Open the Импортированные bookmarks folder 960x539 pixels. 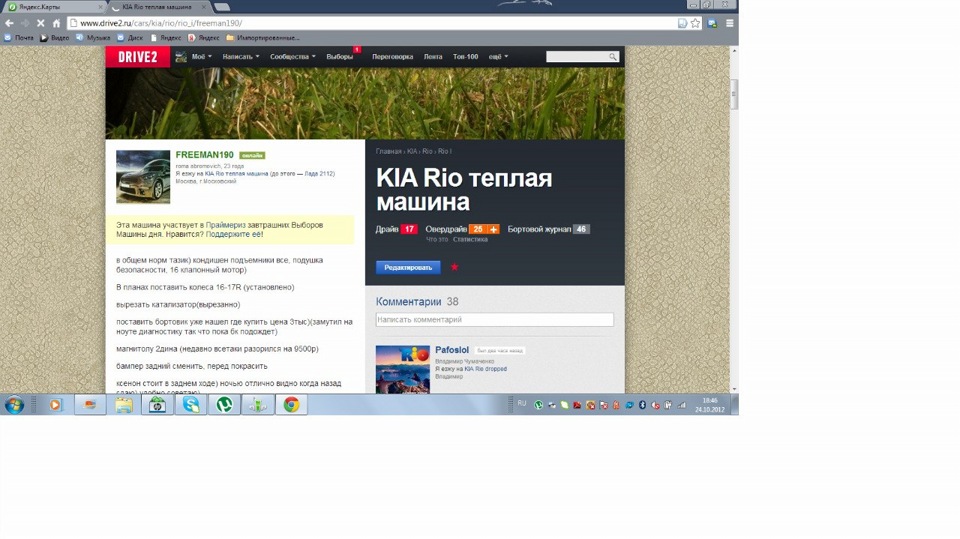263,38
